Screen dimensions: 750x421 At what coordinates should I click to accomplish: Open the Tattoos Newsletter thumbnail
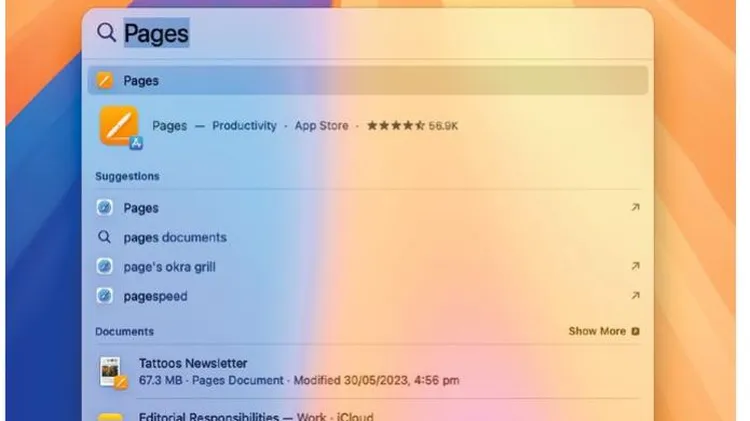click(113, 372)
